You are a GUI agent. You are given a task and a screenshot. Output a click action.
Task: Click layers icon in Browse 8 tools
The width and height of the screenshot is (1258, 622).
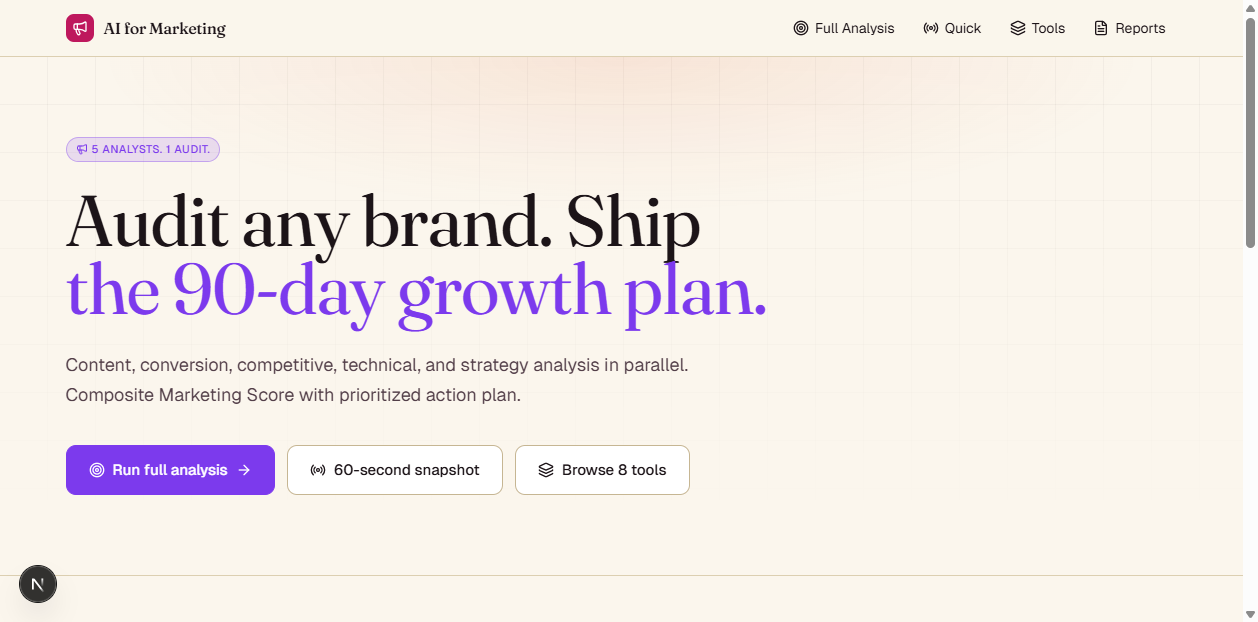pos(546,470)
